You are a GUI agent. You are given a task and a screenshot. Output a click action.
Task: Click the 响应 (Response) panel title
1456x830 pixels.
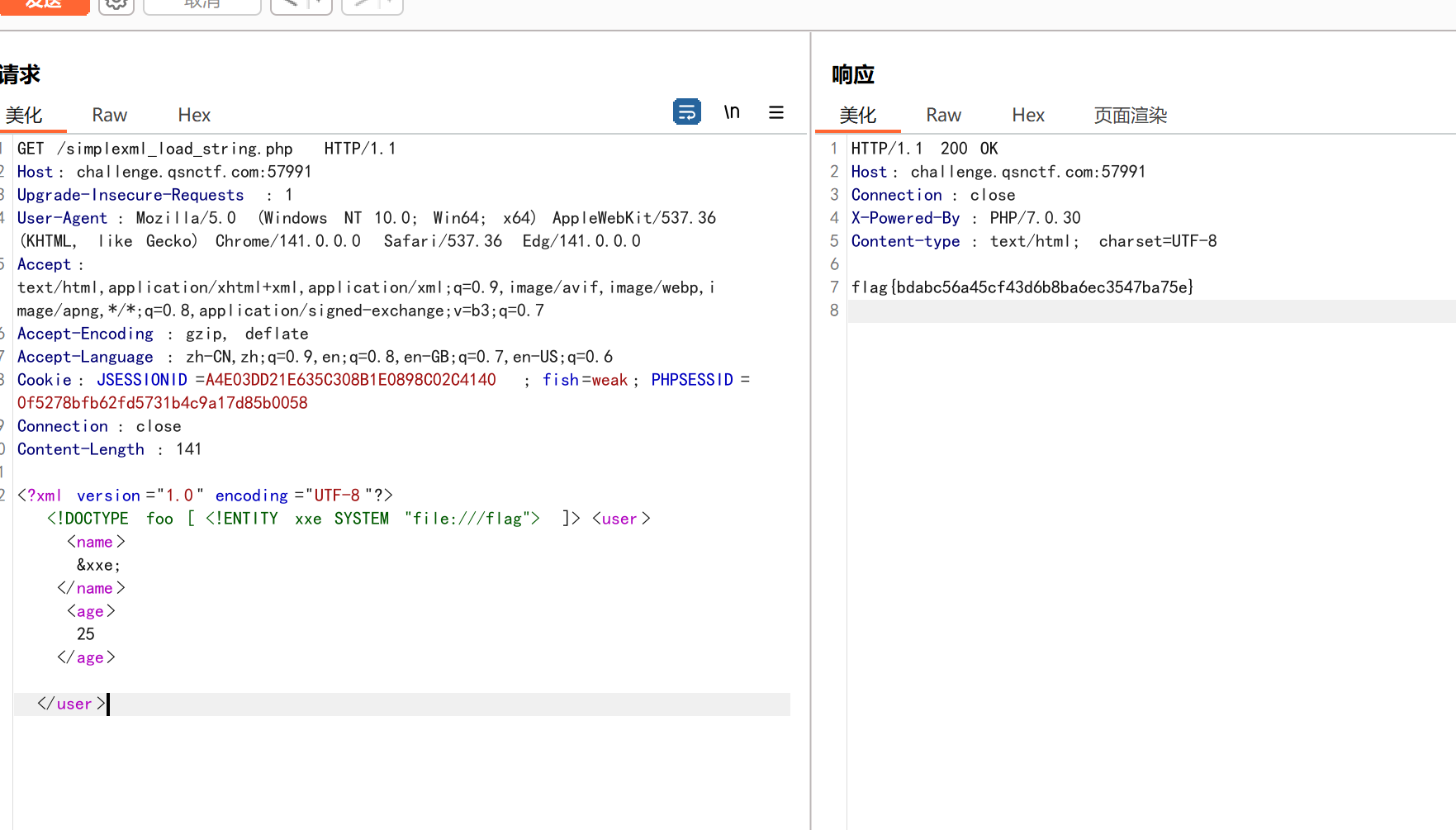[x=853, y=74]
